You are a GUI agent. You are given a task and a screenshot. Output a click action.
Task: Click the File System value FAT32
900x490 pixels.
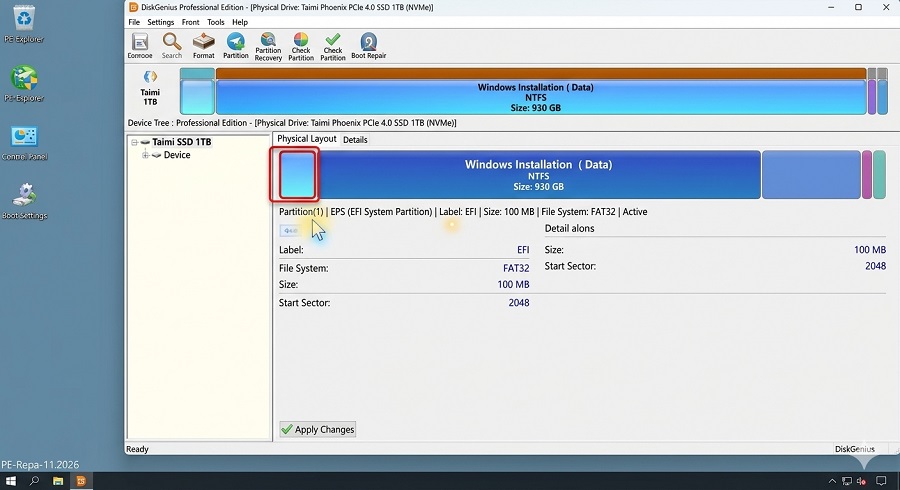pos(516,268)
